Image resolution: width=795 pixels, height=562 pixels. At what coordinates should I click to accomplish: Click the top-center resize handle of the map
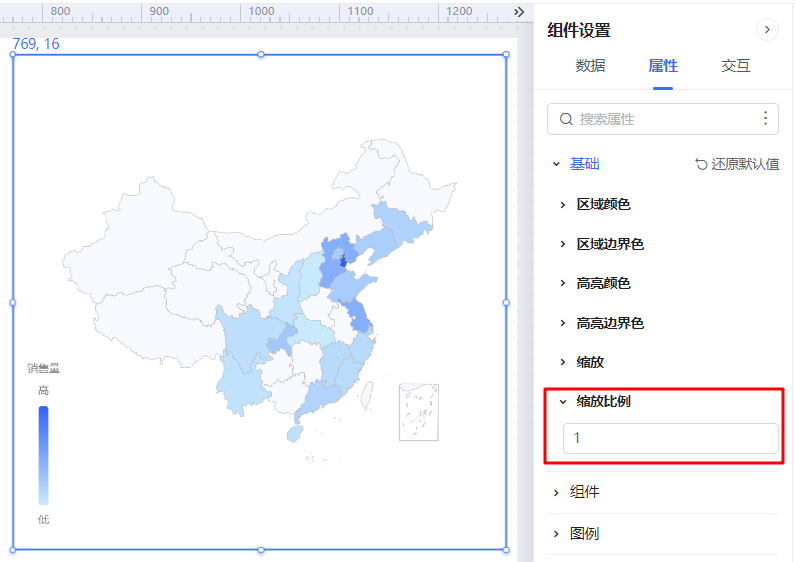coord(261,54)
